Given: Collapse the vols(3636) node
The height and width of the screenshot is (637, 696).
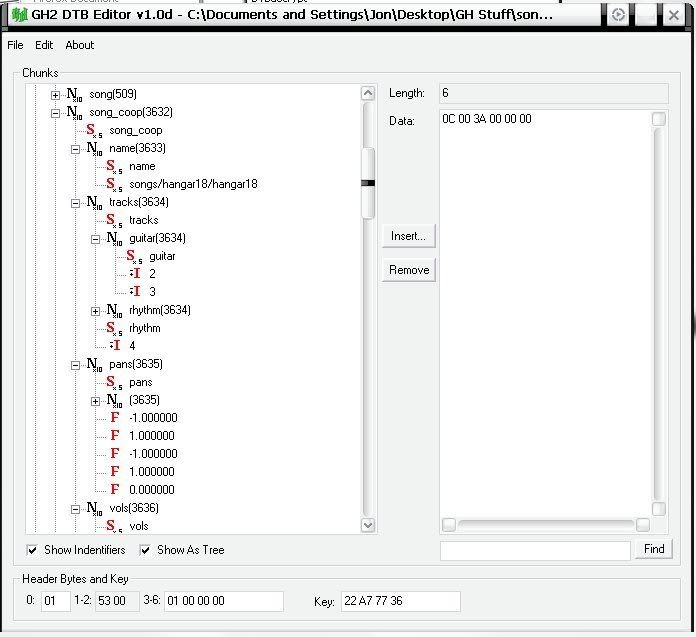Looking at the screenshot, I should (x=75, y=509).
